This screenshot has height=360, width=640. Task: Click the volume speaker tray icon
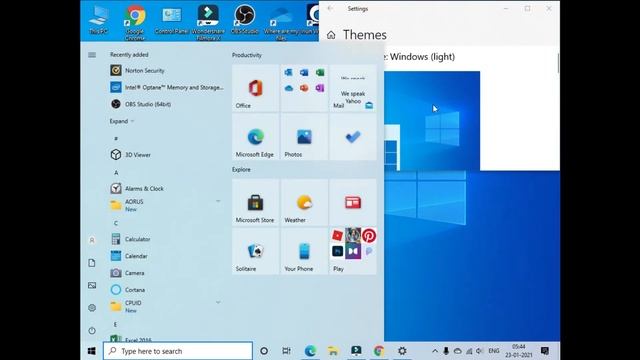click(480, 351)
